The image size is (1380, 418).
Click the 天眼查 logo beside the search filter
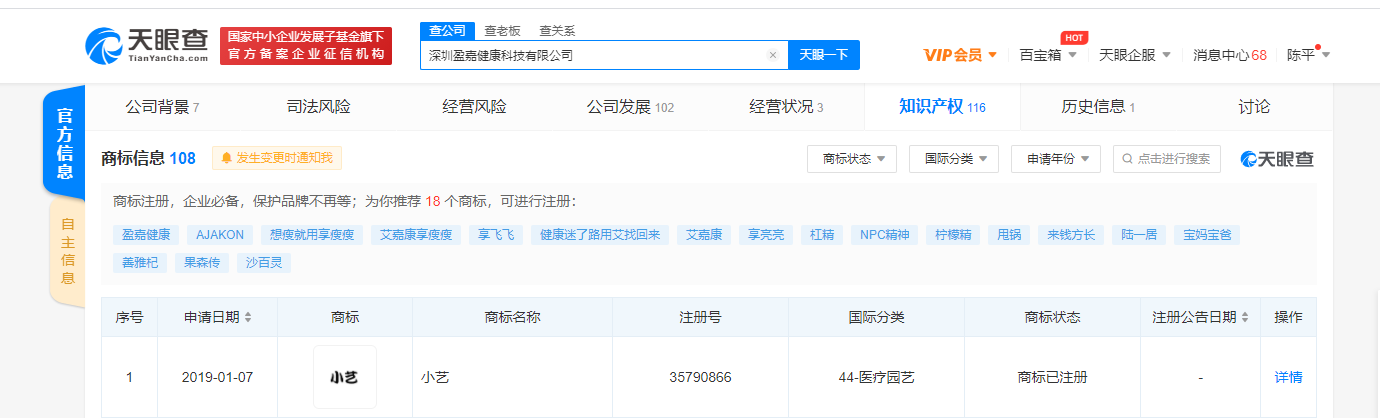tap(1278, 159)
